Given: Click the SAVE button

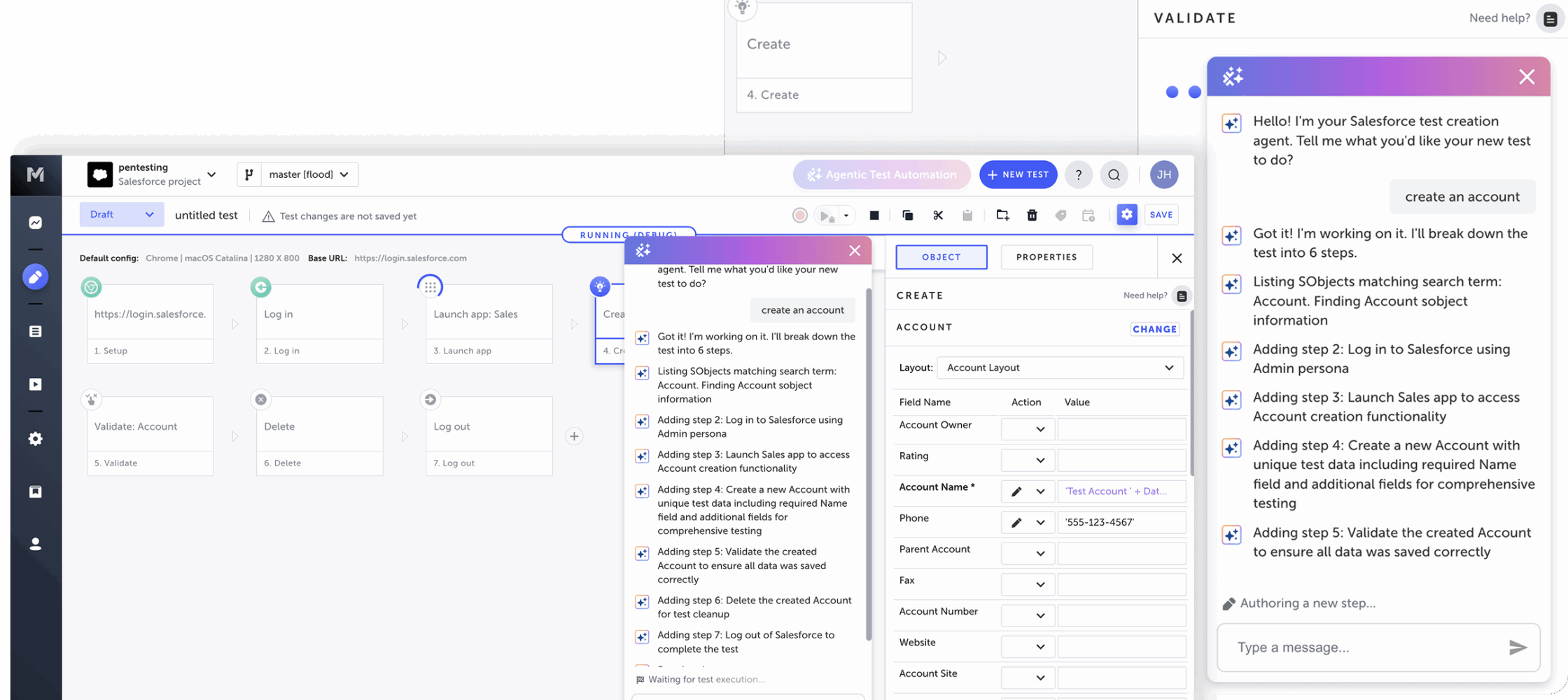Looking at the screenshot, I should click(1161, 215).
